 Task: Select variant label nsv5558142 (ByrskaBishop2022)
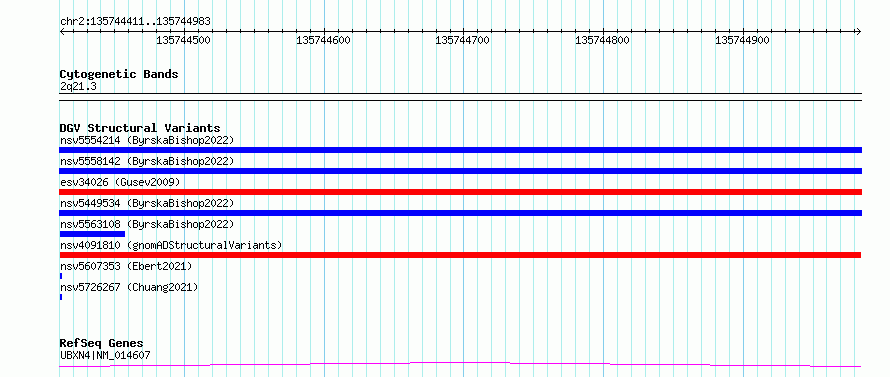pyautogui.click(x=146, y=161)
